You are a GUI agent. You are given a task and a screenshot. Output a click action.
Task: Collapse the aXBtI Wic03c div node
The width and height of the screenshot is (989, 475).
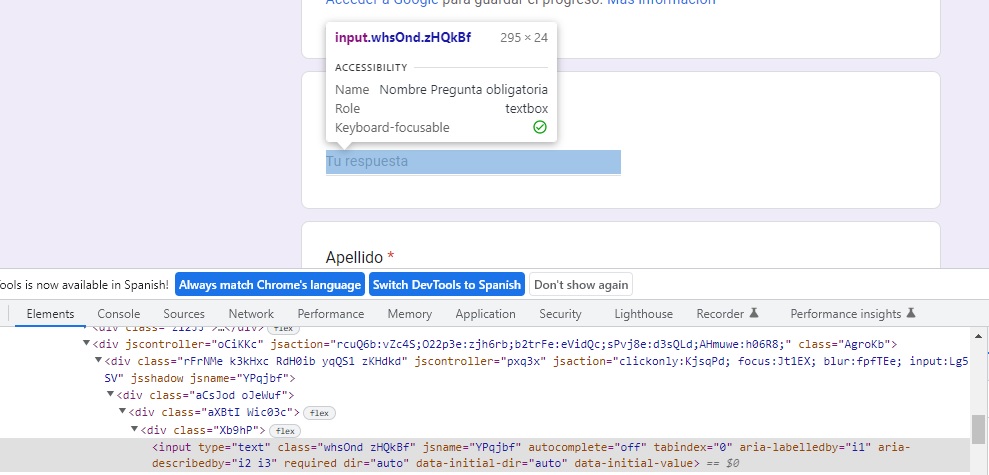[x=122, y=412]
